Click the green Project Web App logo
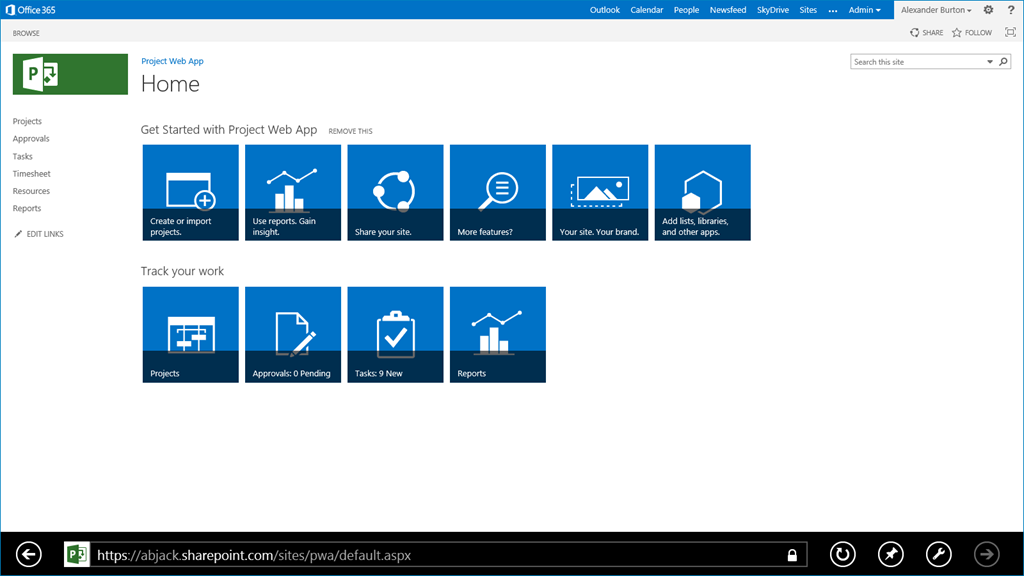 click(71, 74)
